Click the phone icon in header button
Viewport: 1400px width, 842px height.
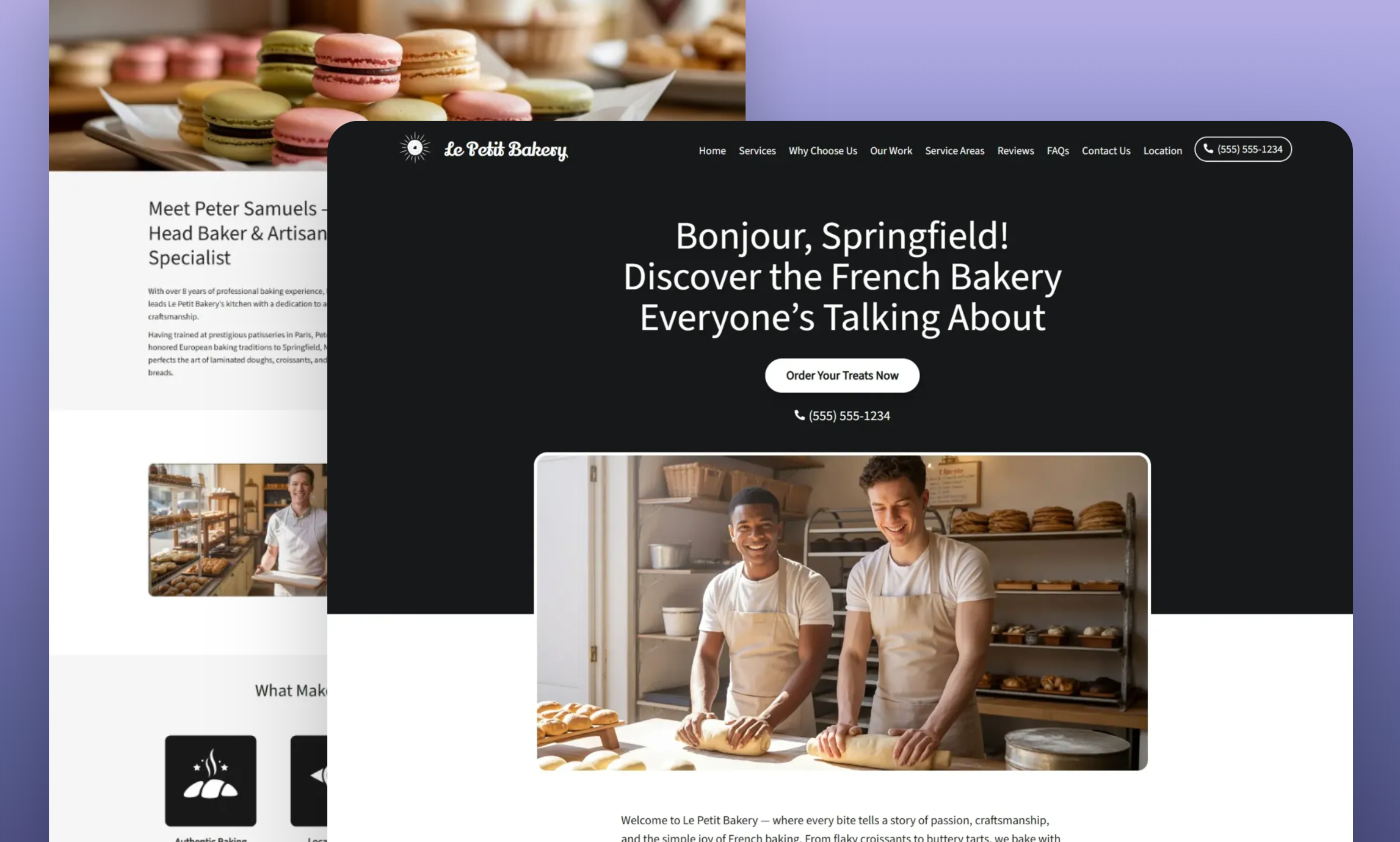click(1208, 149)
